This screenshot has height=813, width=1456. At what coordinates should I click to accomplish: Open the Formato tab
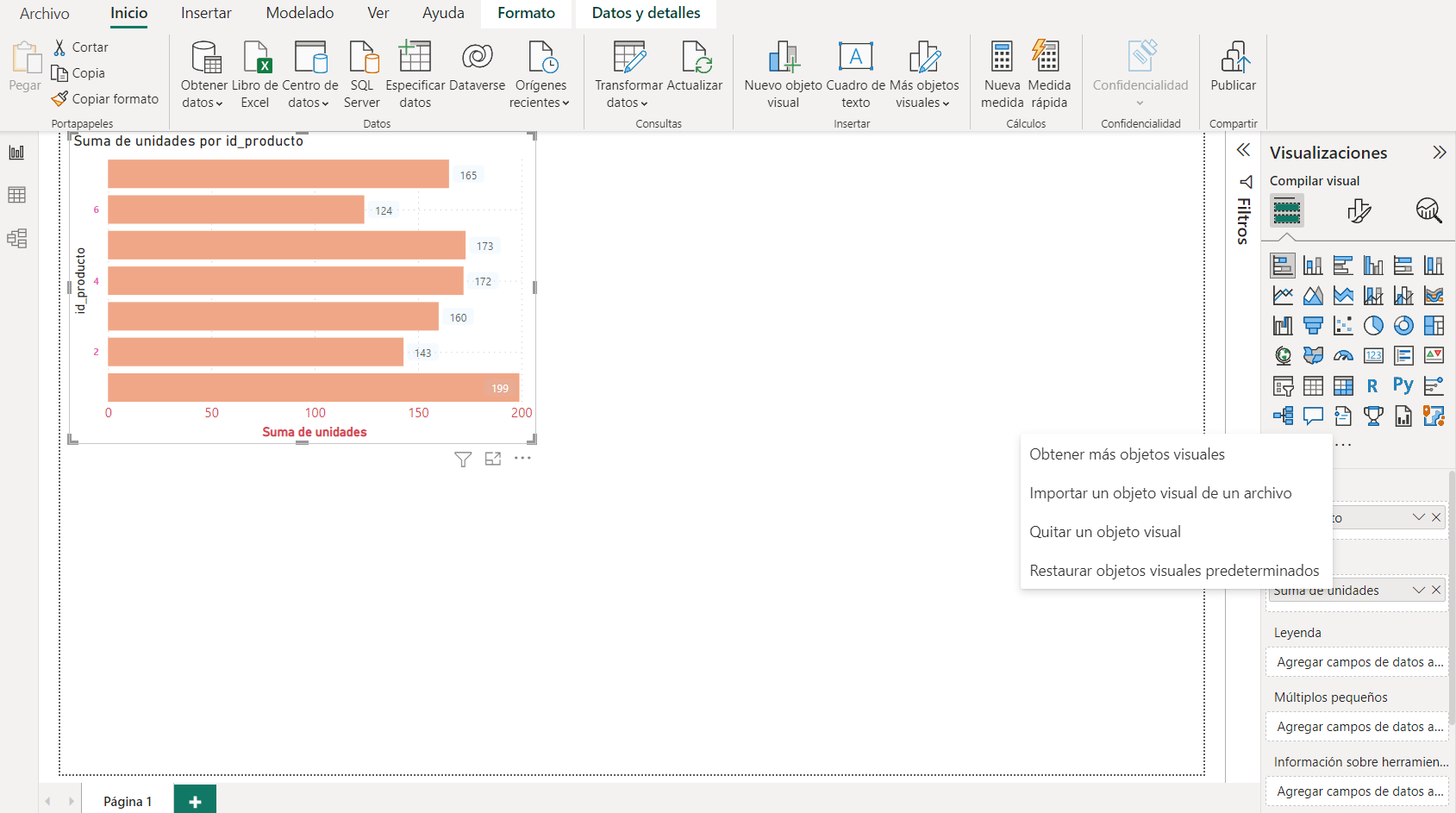526,13
